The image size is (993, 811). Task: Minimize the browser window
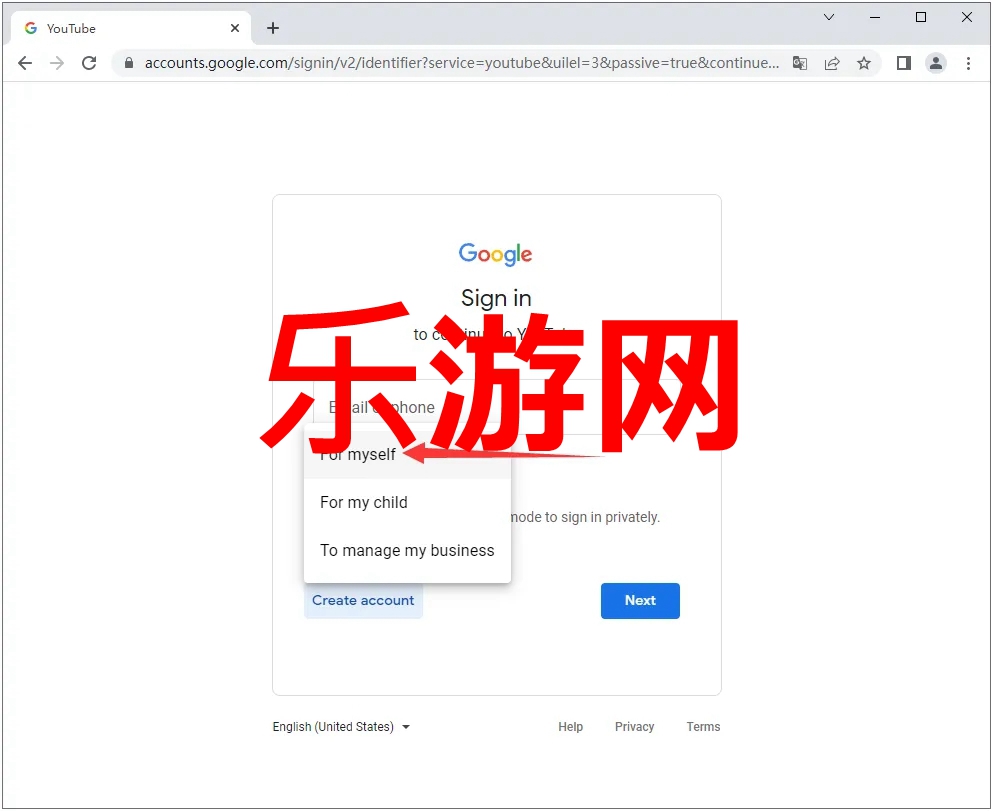[875, 17]
